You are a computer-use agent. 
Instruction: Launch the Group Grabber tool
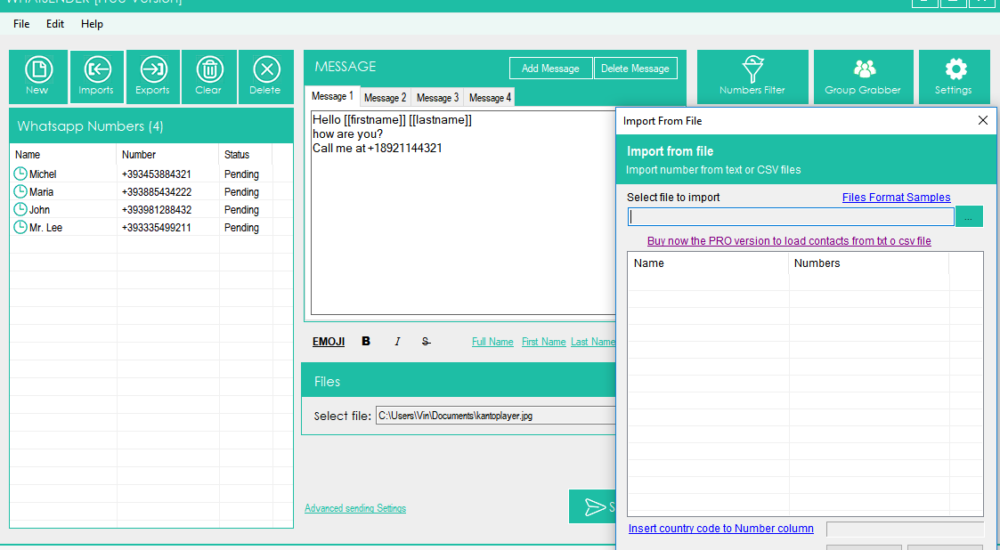point(863,77)
